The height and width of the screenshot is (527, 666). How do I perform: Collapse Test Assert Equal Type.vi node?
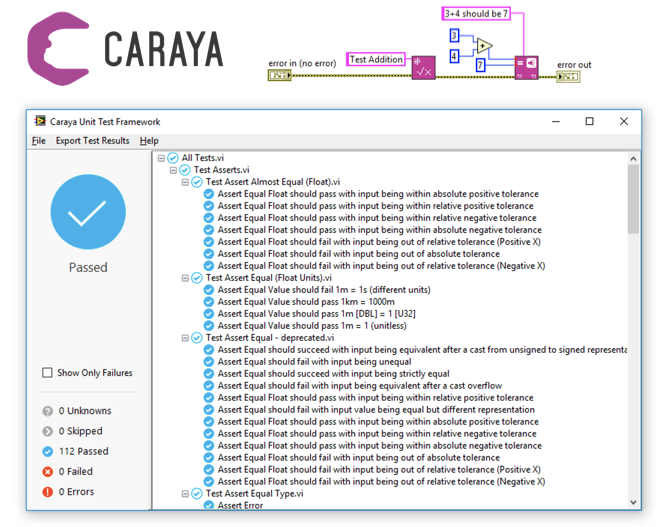click(x=185, y=494)
